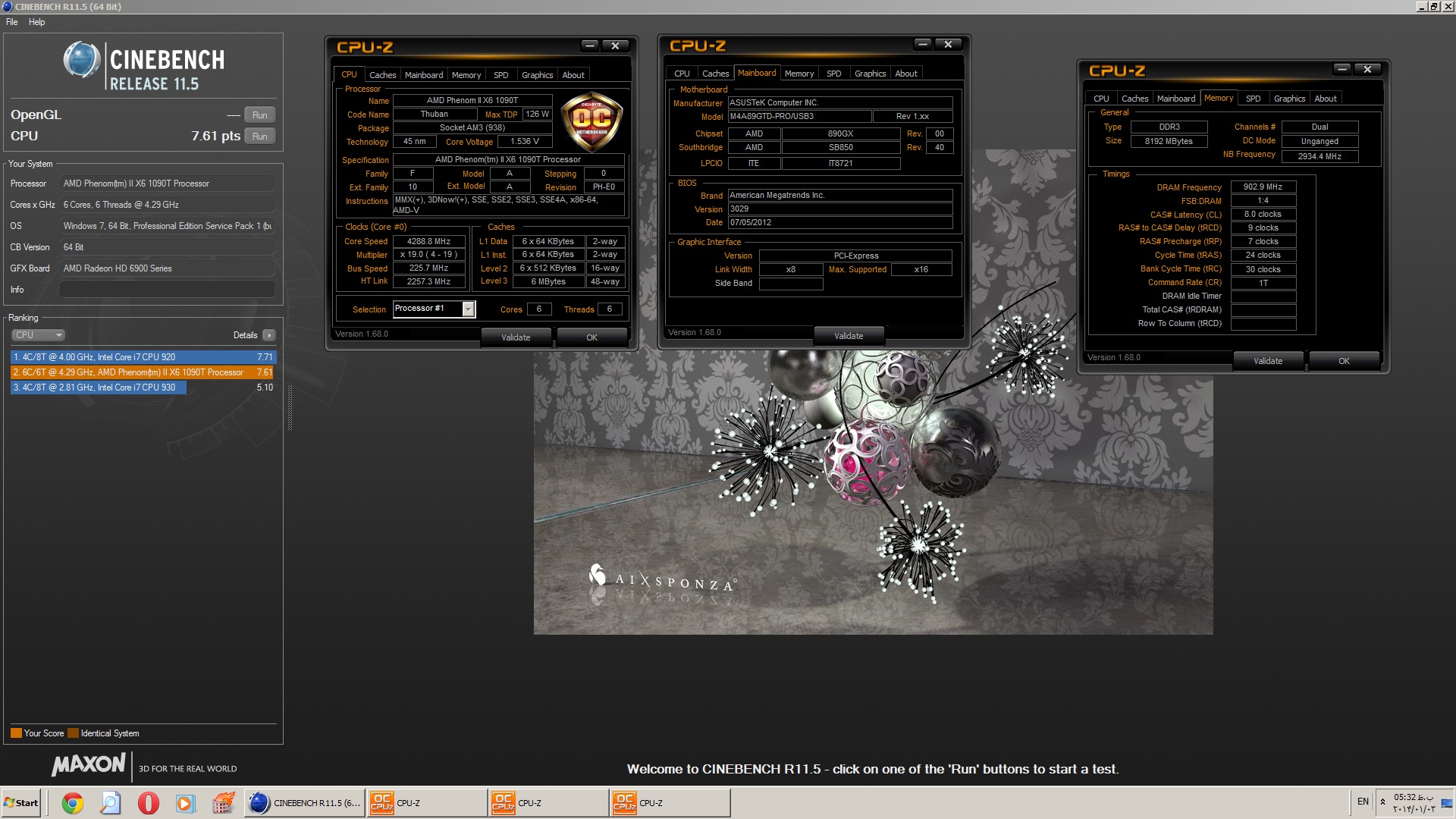Click the Core Voltage 1.536 V value

[525, 142]
